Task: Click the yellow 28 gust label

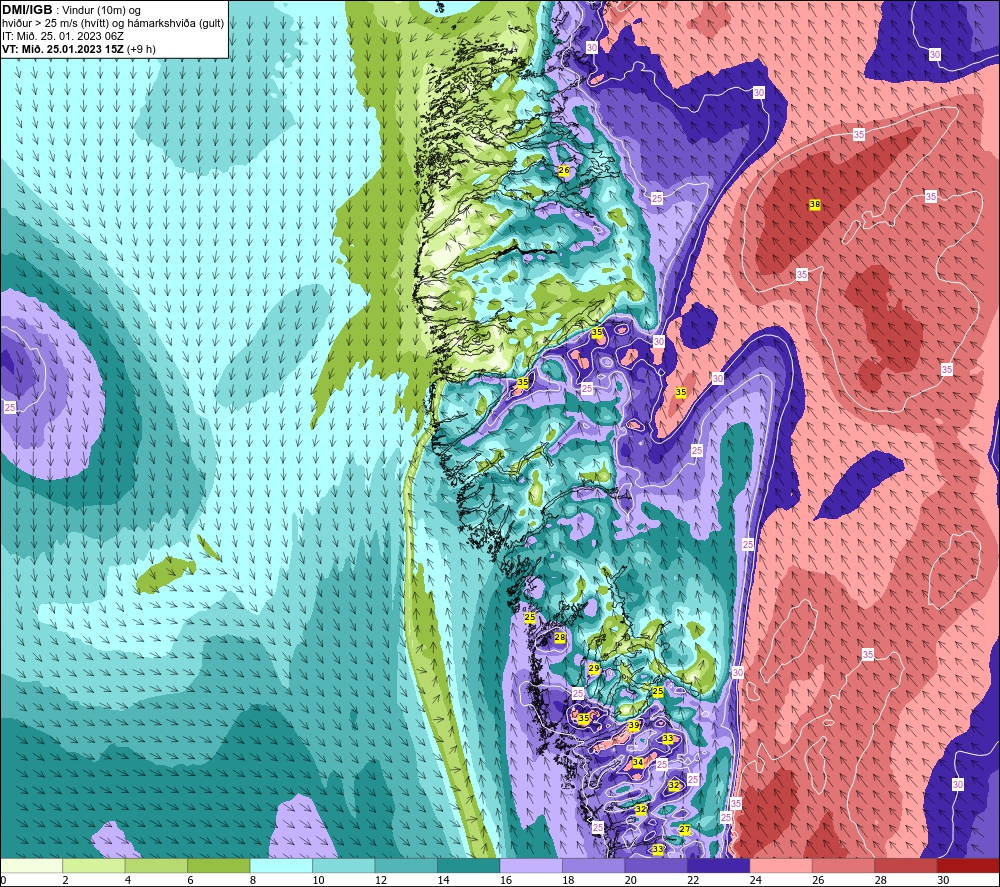Action: [x=560, y=638]
